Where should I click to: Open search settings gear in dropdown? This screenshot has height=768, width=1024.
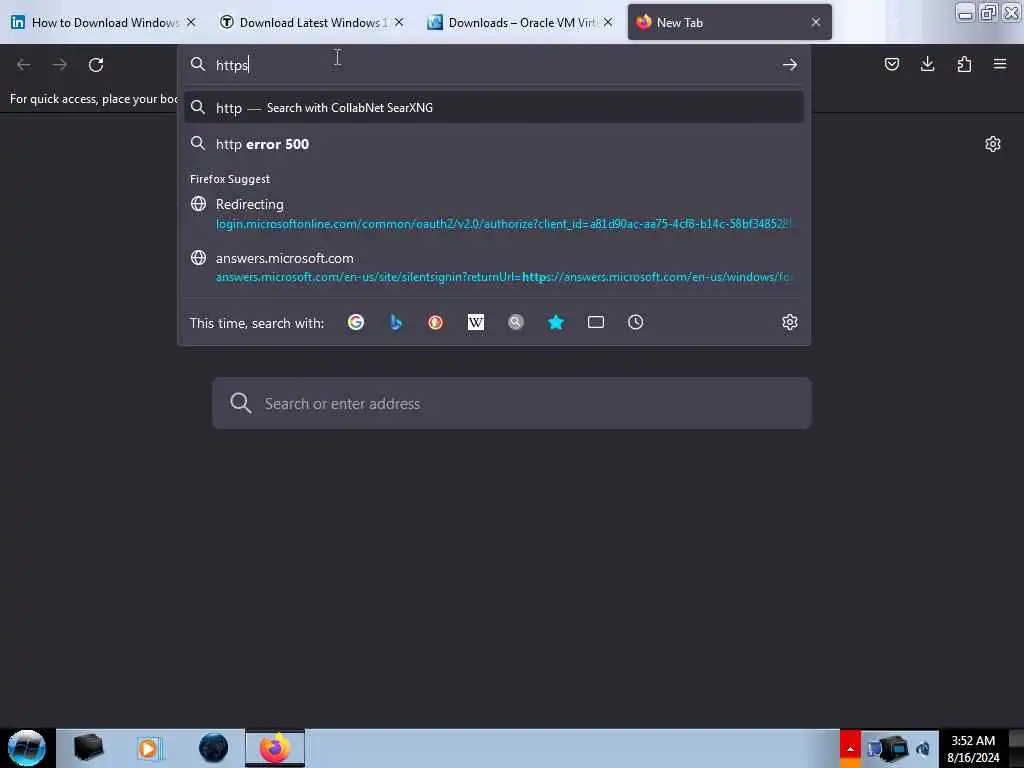pos(790,322)
